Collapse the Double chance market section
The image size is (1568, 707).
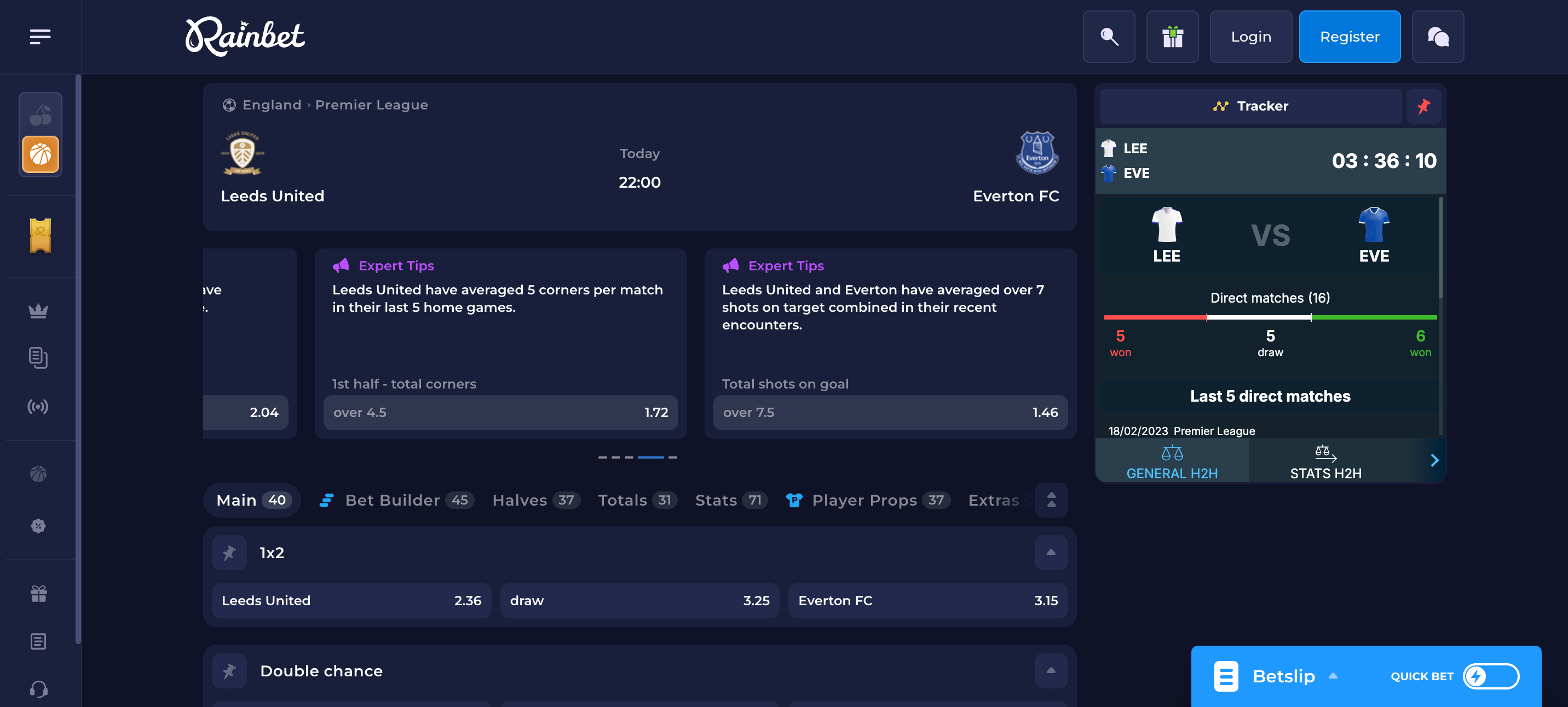(x=1051, y=670)
